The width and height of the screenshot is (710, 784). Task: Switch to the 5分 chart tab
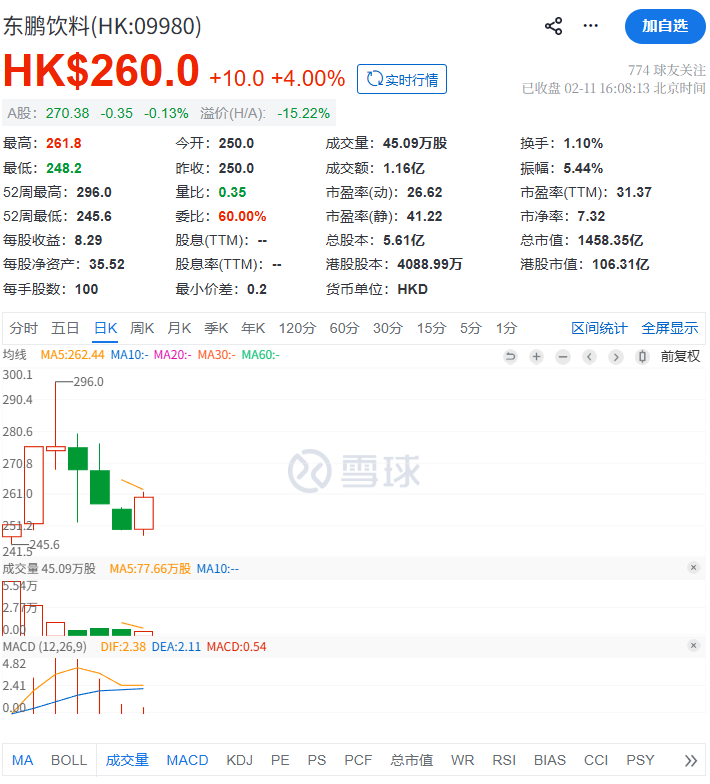[470, 328]
